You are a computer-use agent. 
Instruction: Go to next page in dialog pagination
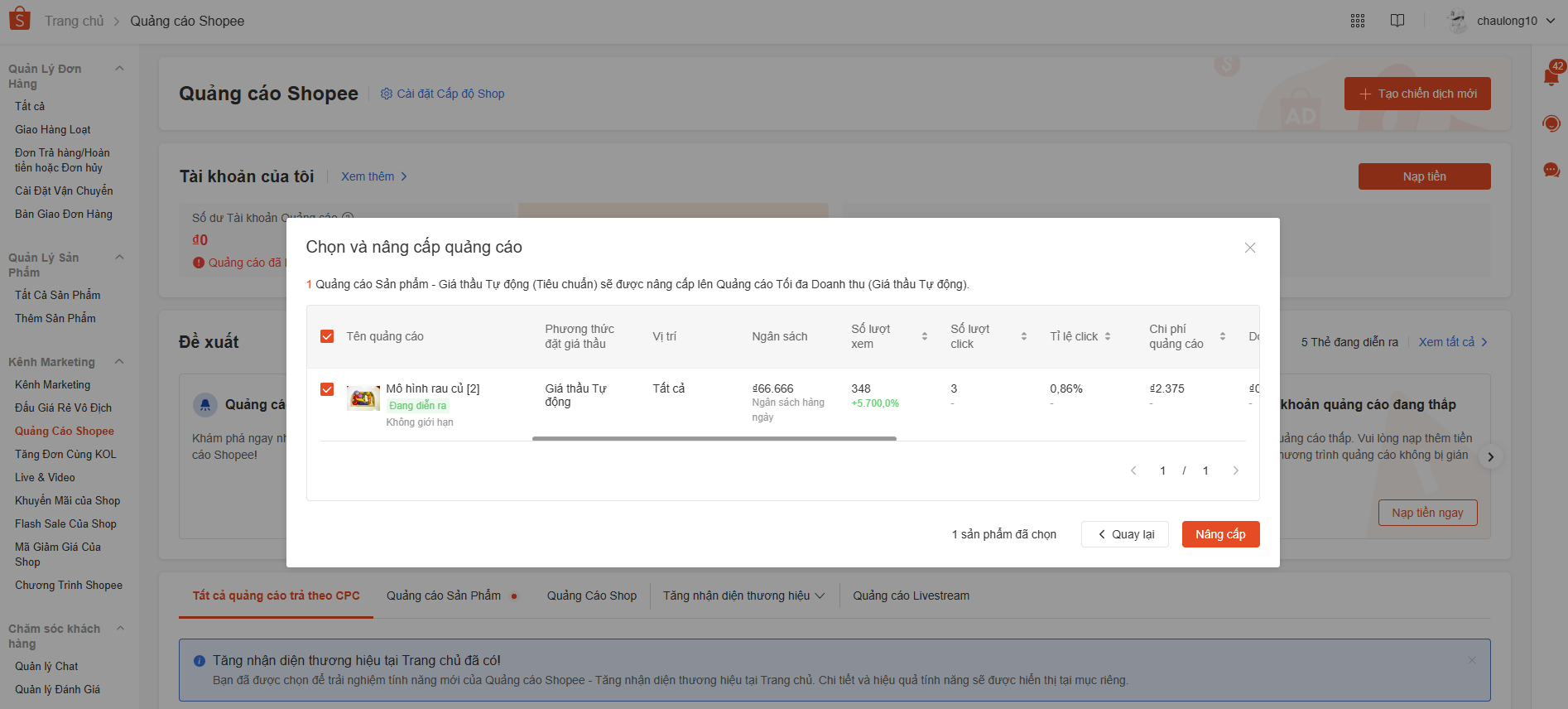coord(1236,470)
